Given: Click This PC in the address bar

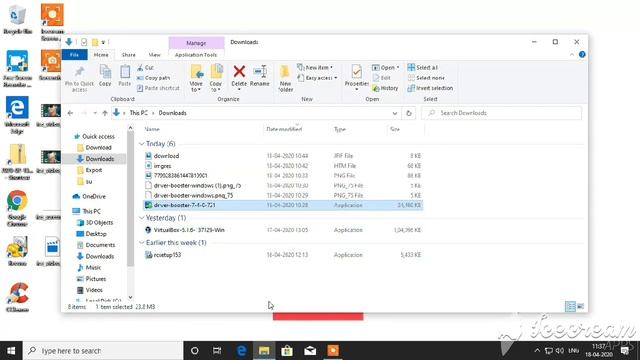Looking at the screenshot, I should coord(138,113).
